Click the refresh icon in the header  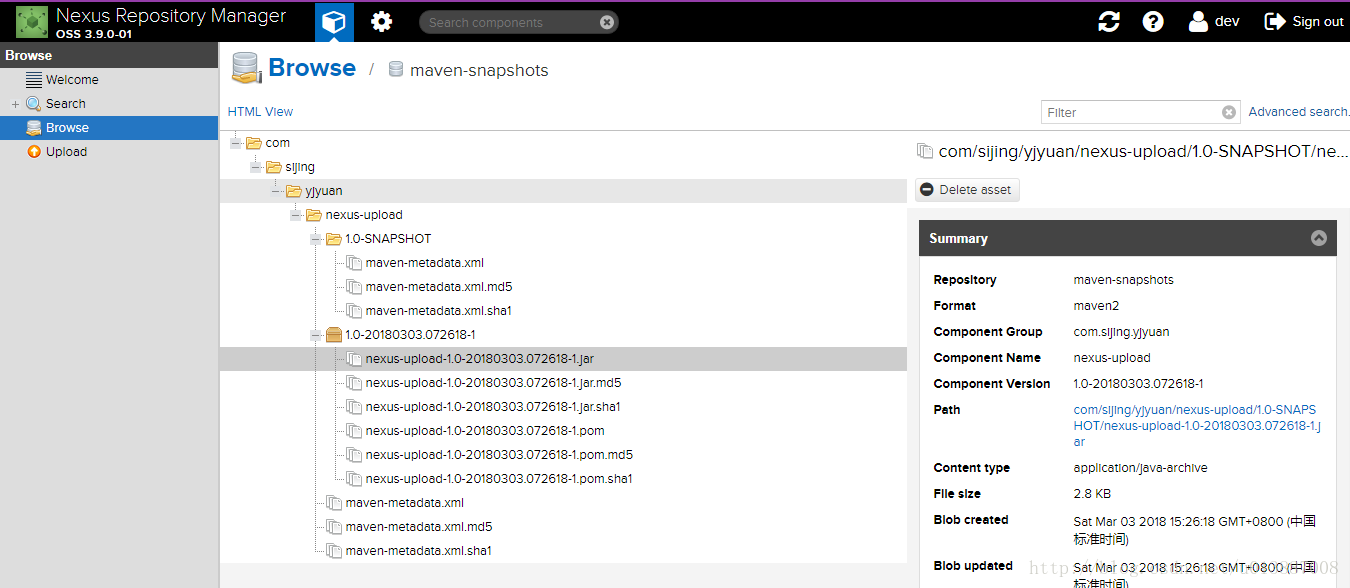pyautogui.click(x=1108, y=21)
